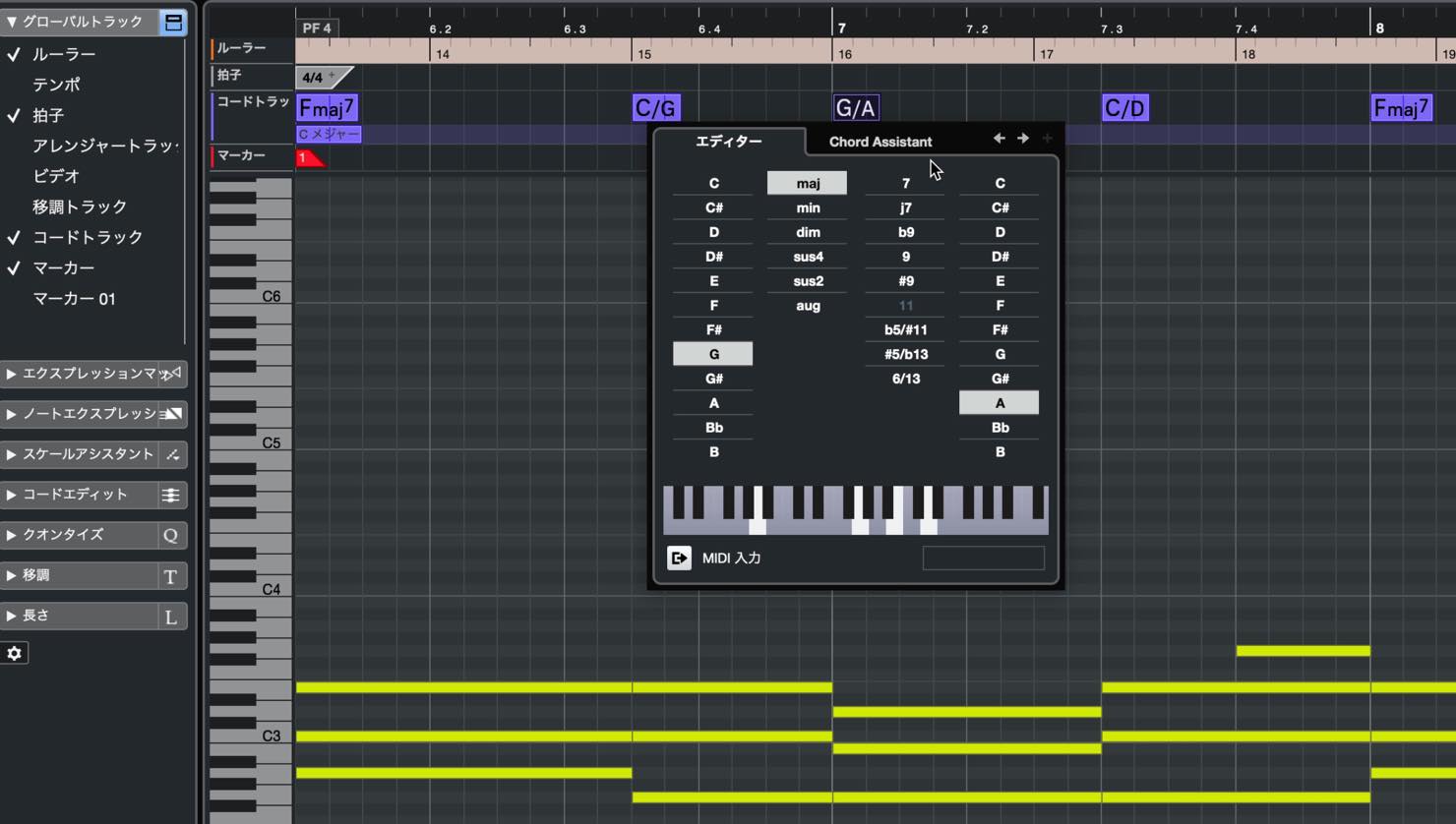Switch to the Chord Assistant tab

[880, 142]
